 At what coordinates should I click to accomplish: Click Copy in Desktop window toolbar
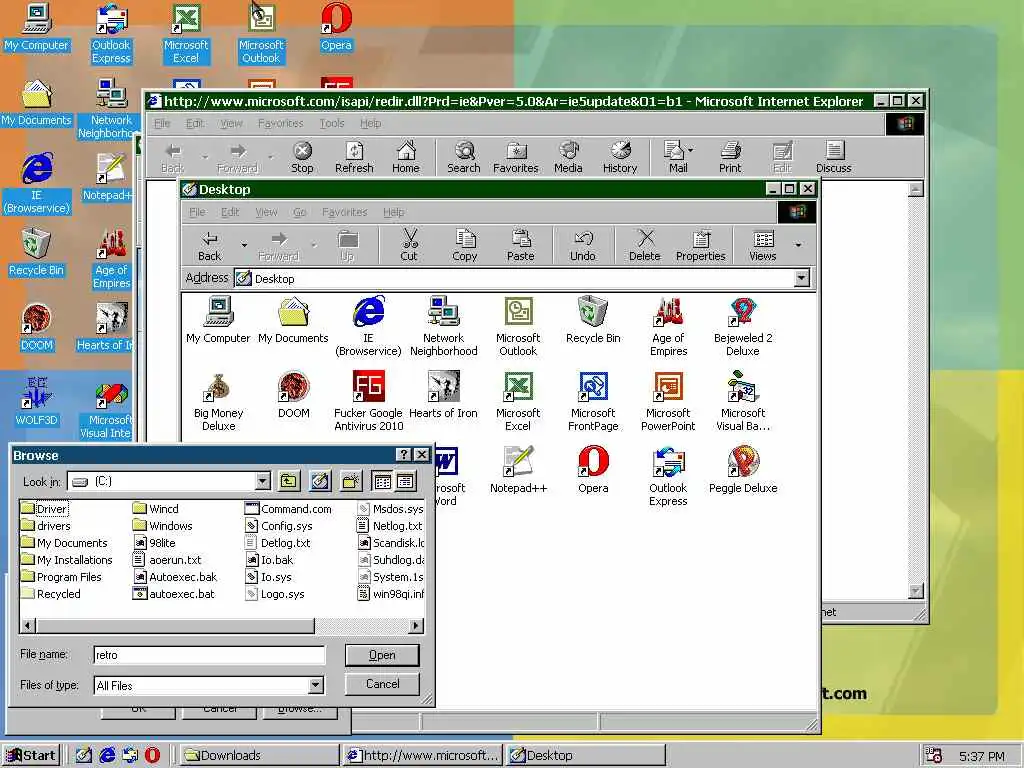tap(464, 246)
